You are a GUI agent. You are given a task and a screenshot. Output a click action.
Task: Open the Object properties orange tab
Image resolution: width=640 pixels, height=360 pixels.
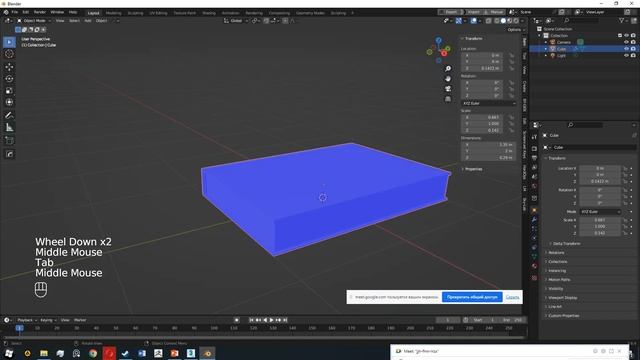pyautogui.click(x=534, y=210)
